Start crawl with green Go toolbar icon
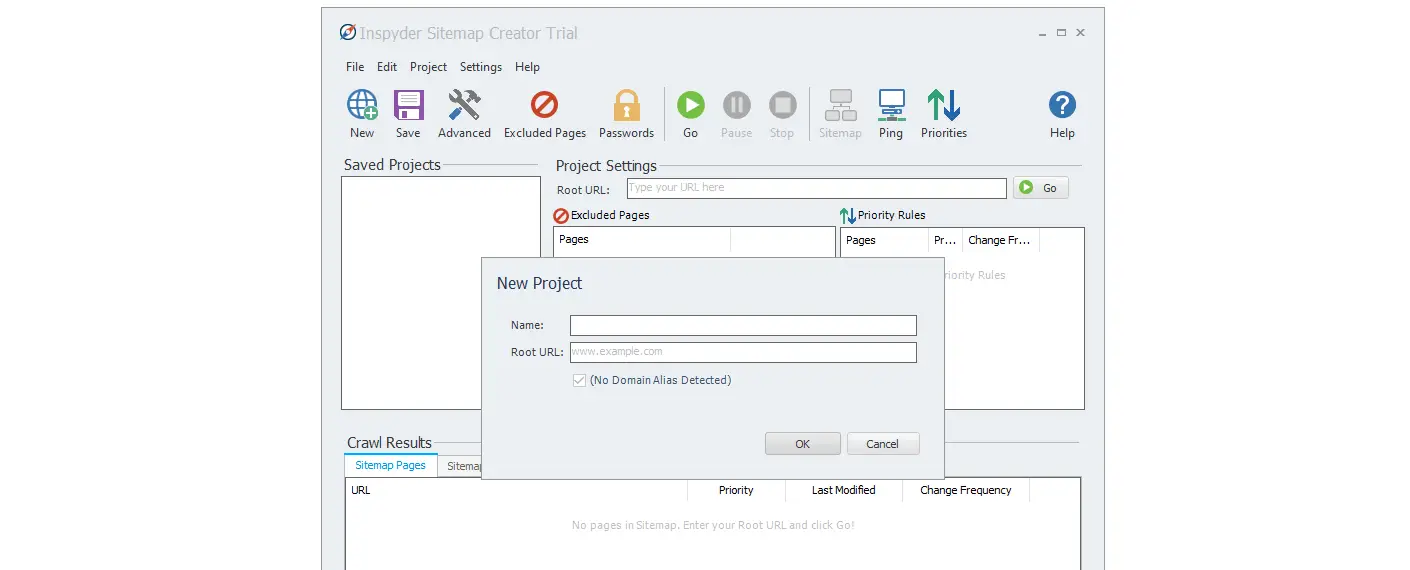Screen dimensions: 1410x570 [690, 105]
